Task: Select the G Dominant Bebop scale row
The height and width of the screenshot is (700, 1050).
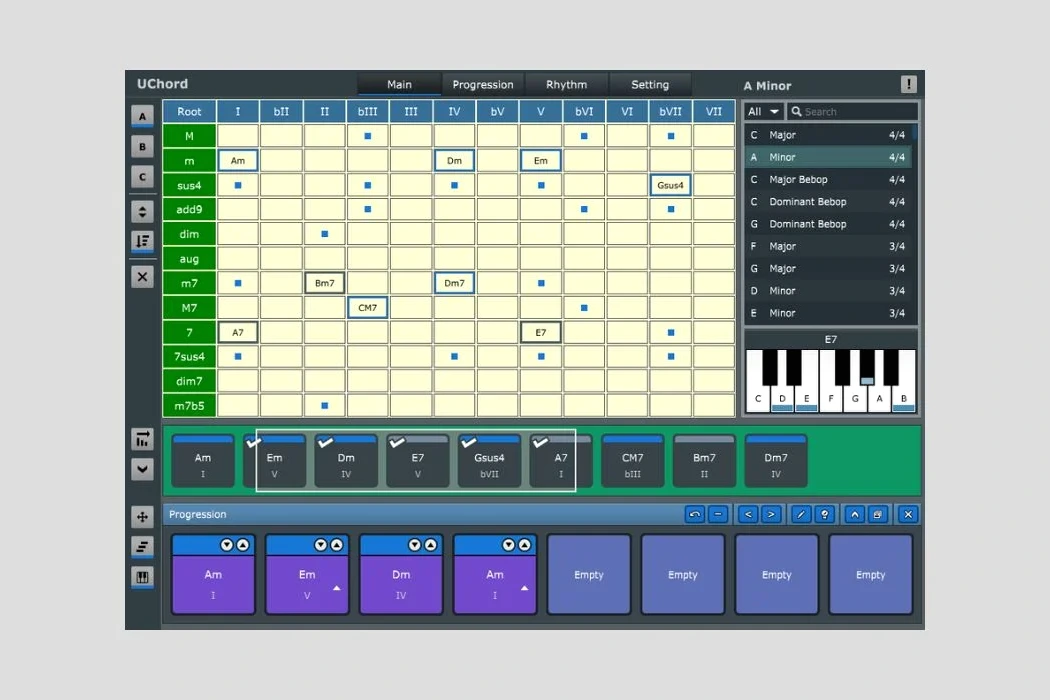Action: coord(828,224)
